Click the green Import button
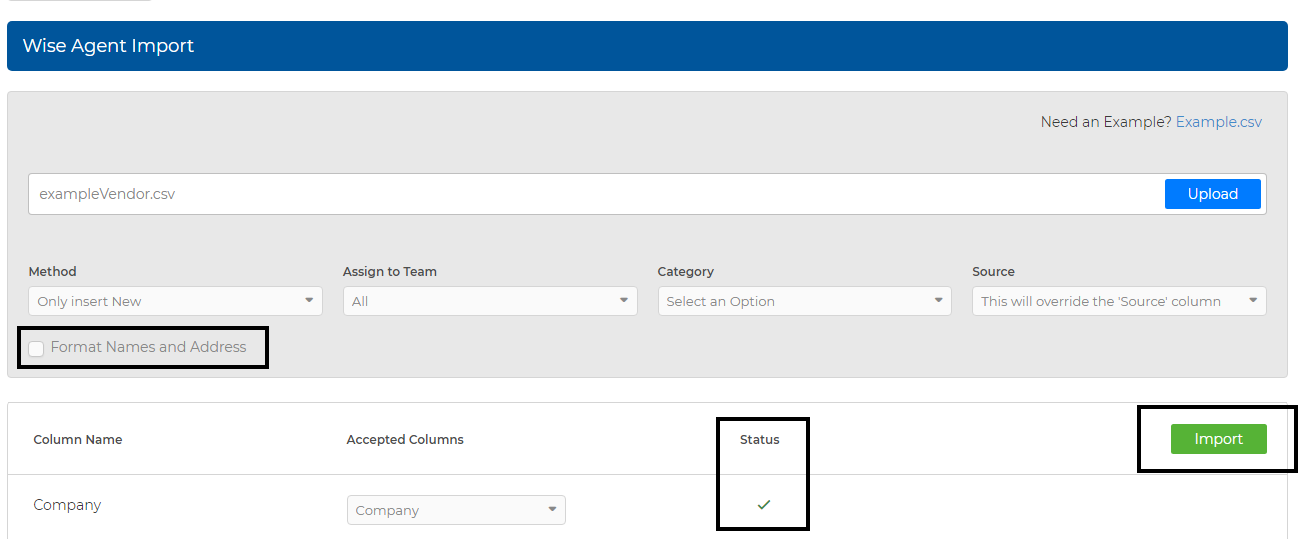 (x=1218, y=439)
